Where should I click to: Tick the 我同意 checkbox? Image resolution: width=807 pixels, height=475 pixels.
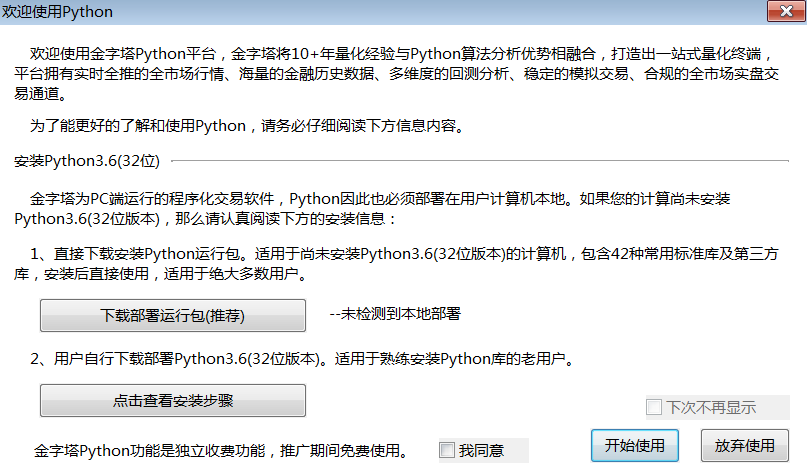click(x=447, y=450)
